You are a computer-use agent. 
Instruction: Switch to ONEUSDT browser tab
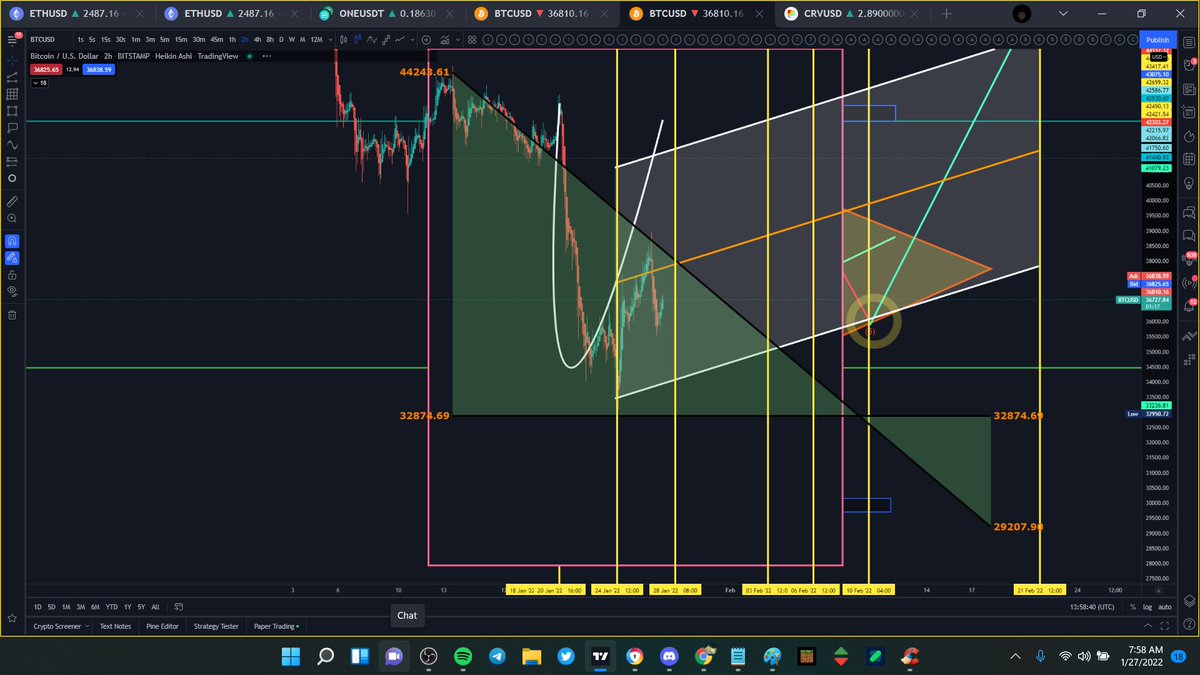pyautogui.click(x=385, y=13)
